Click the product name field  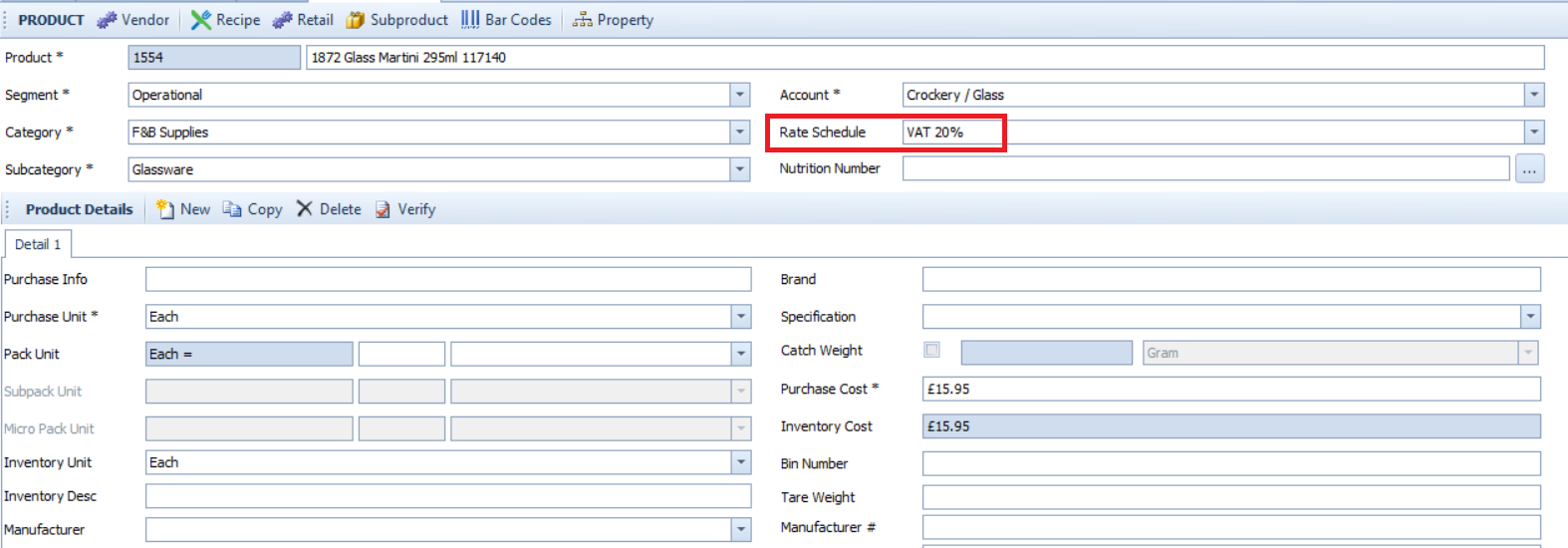point(925,58)
